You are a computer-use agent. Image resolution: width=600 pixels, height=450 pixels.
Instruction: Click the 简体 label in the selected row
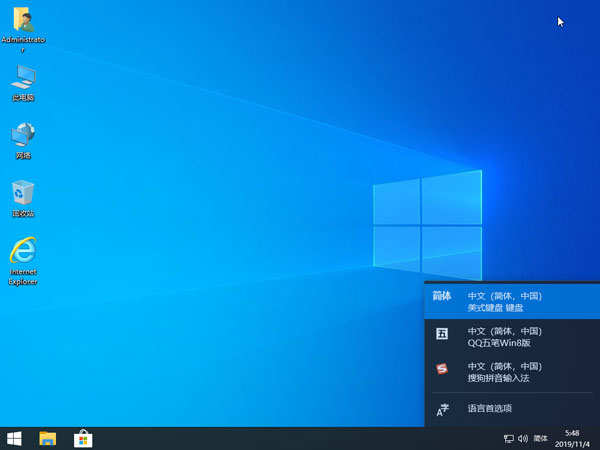[x=442, y=296]
